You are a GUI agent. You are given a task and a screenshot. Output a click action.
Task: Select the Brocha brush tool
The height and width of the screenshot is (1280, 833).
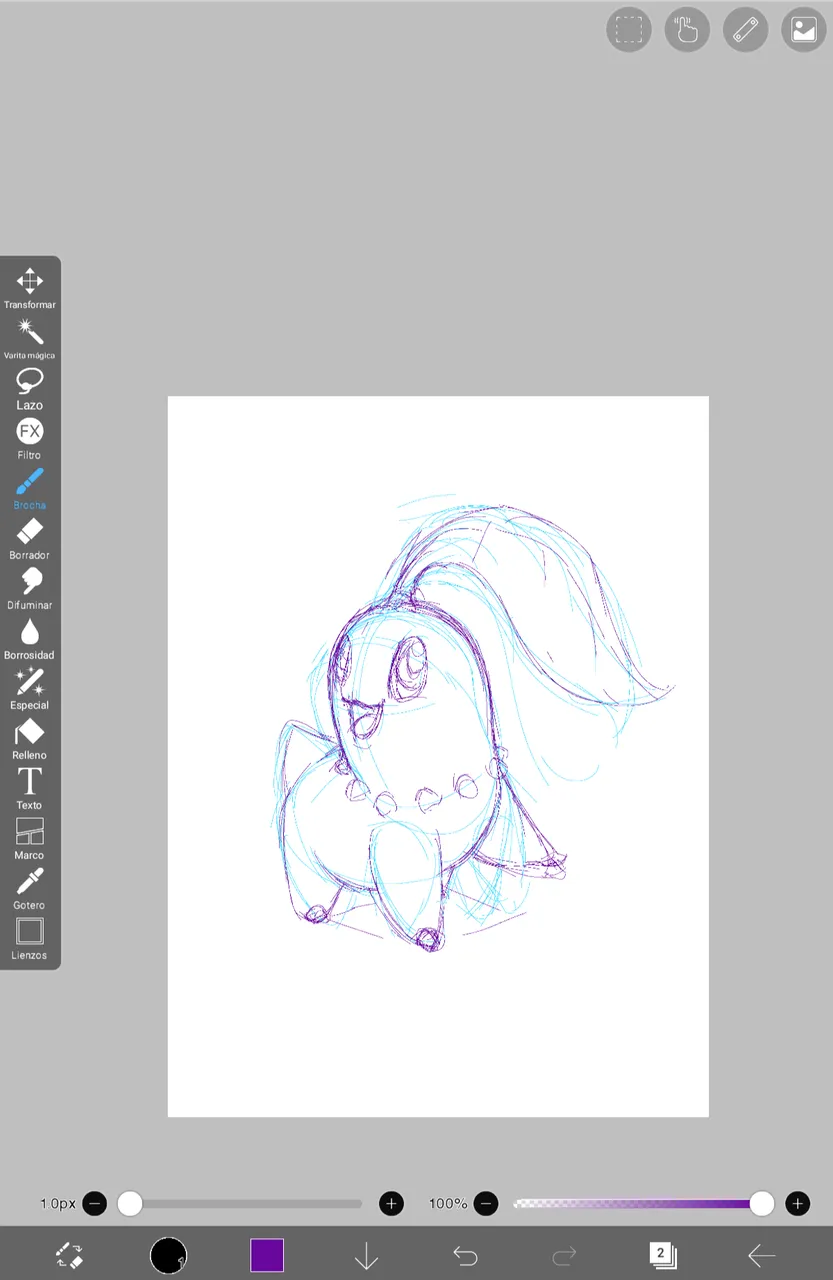pyautogui.click(x=29, y=488)
